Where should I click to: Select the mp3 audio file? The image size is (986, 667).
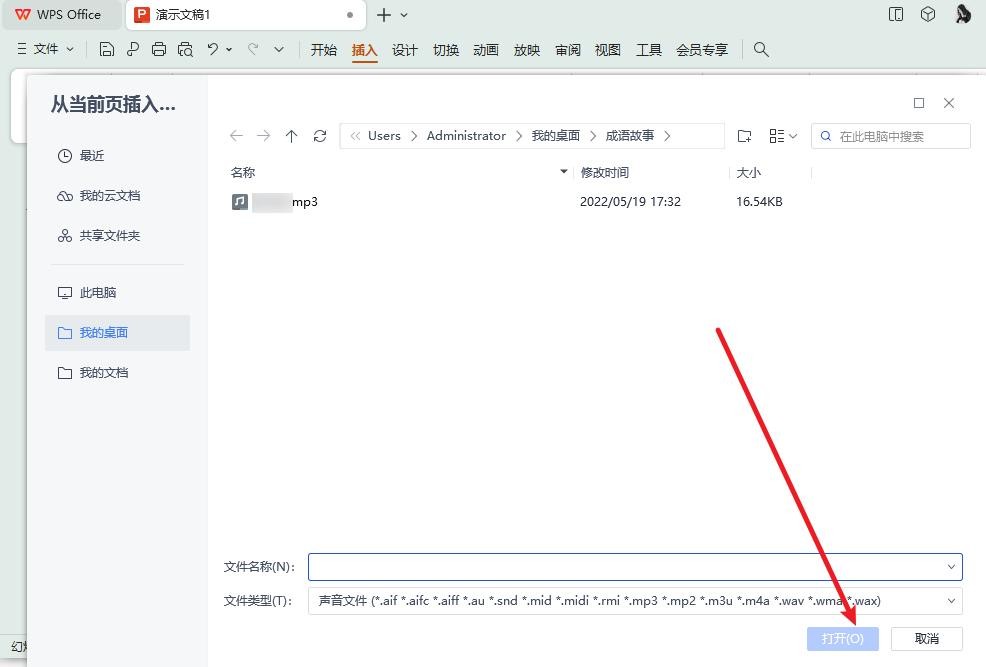(275, 202)
